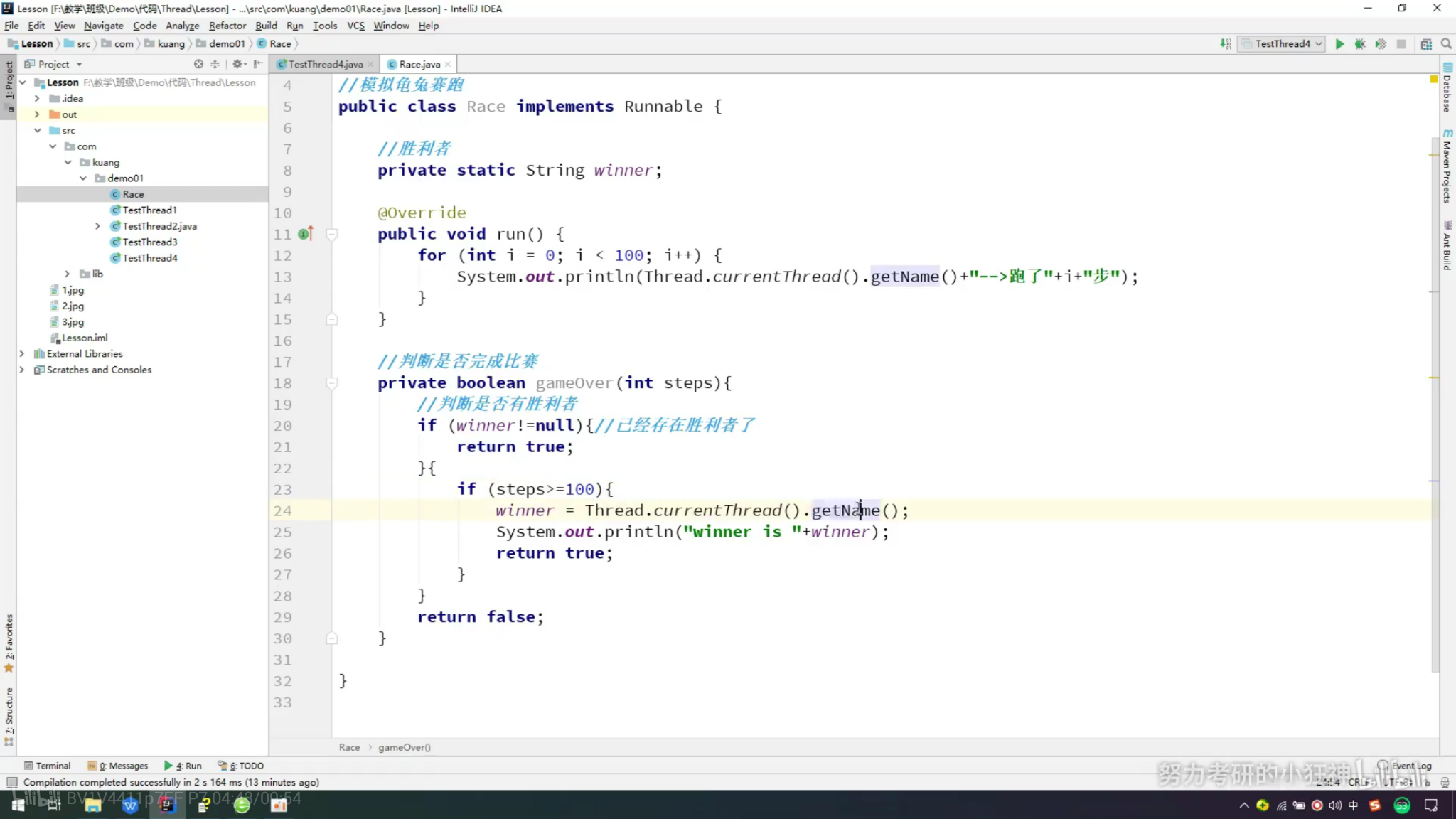The width and height of the screenshot is (1456, 819).
Task: Switch to IntelliJ IDEA in the taskbar
Action: pyautogui.click(x=167, y=805)
